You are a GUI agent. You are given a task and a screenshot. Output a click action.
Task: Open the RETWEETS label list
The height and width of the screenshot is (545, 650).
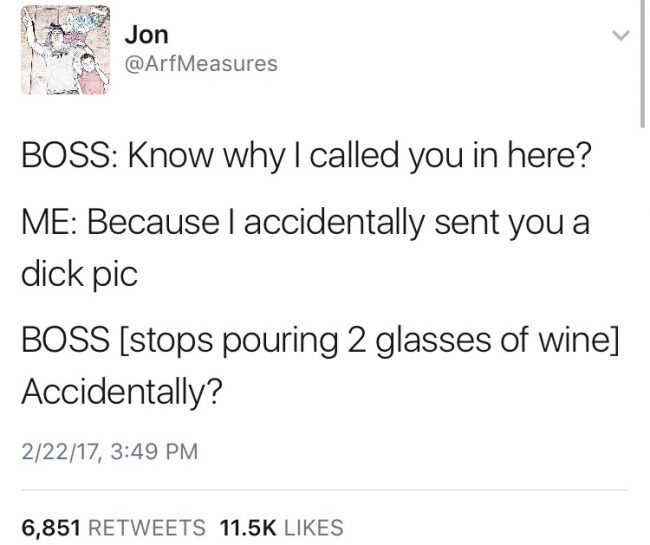(147, 528)
